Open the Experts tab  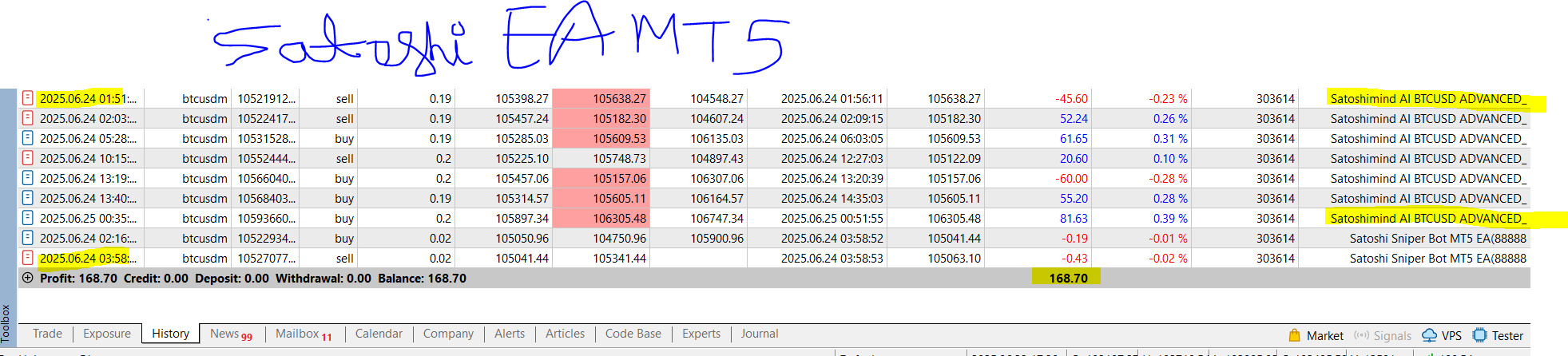click(701, 334)
